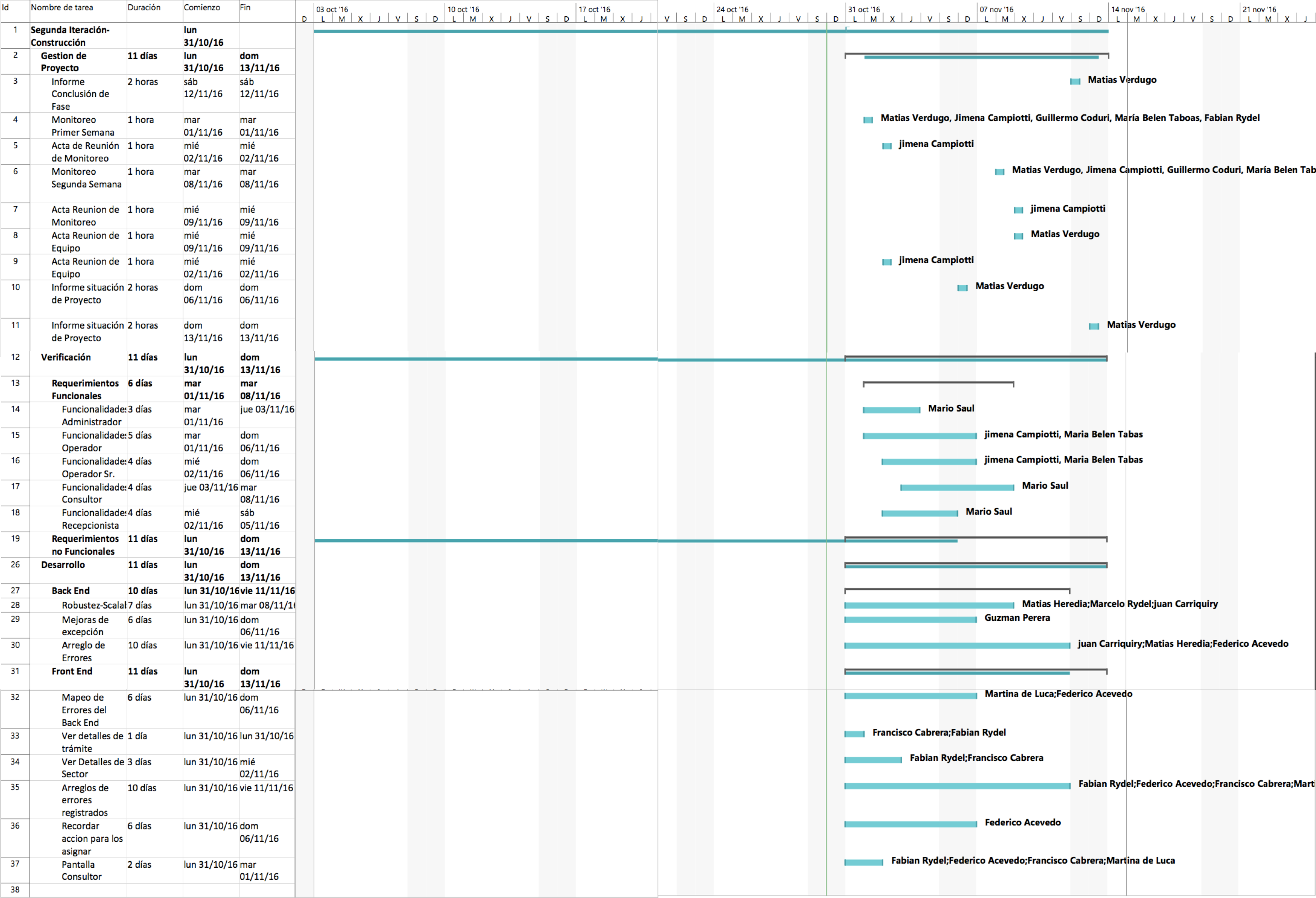This screenshot has width=1316, height=898.
Task: Select the 'Verificación' summary task name
Action: pyautogui.click(x=66, y=357)
